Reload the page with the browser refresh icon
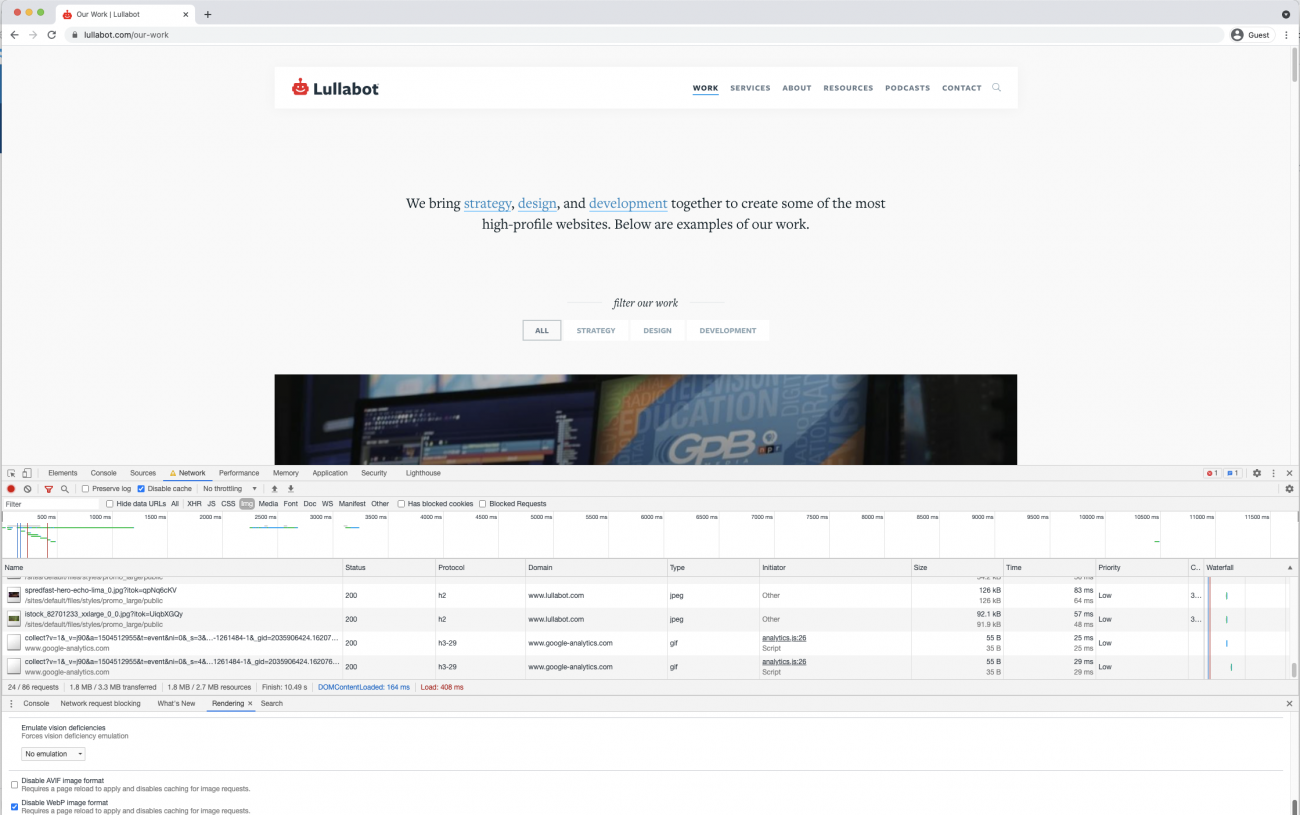 pos(52,35)
